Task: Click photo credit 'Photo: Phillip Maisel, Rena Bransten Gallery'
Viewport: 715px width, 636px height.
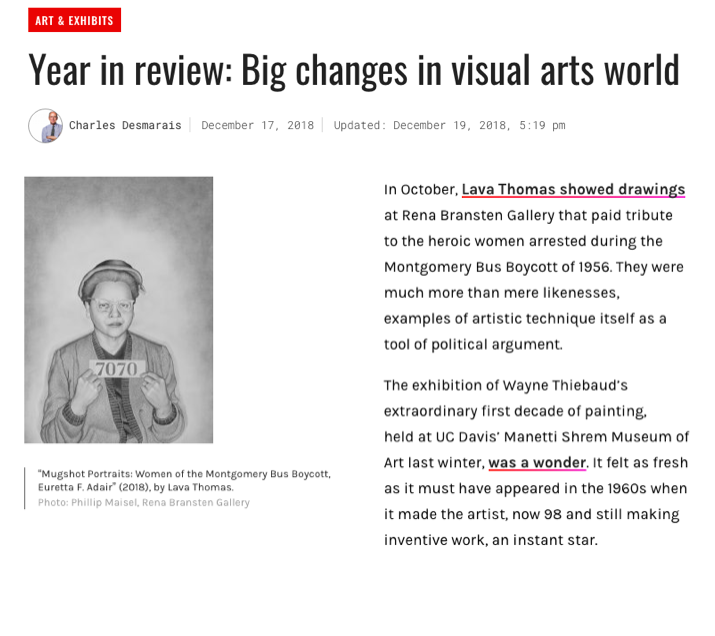Action: (144, 502)
